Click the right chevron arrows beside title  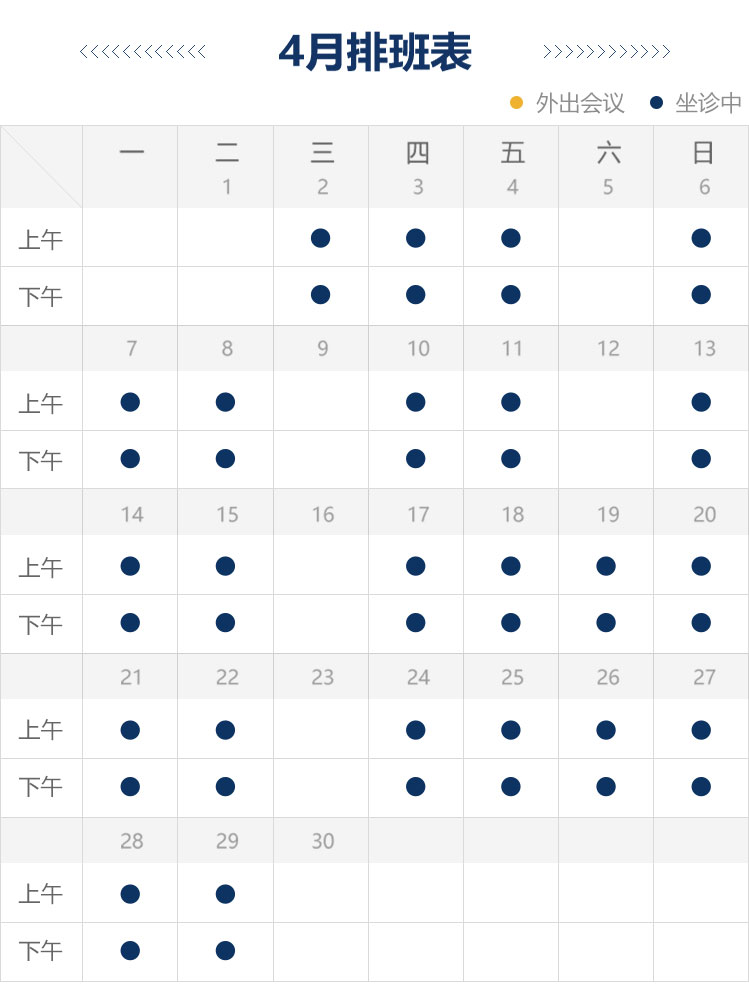point(606,52)
